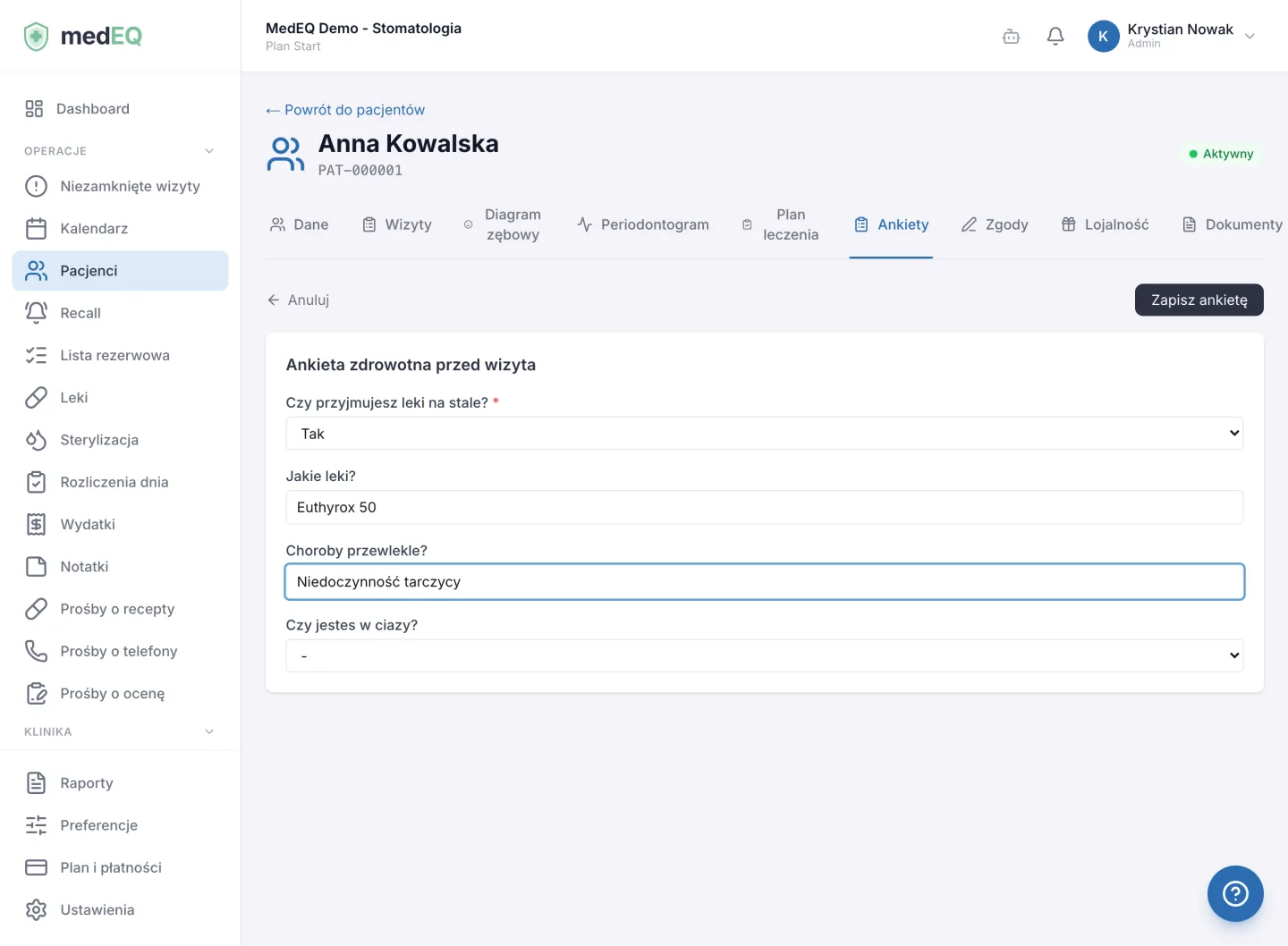Expand Krystian Nowak user menu chevron
Viewport: 1288px width, 946px height.
coord(1250,37)
